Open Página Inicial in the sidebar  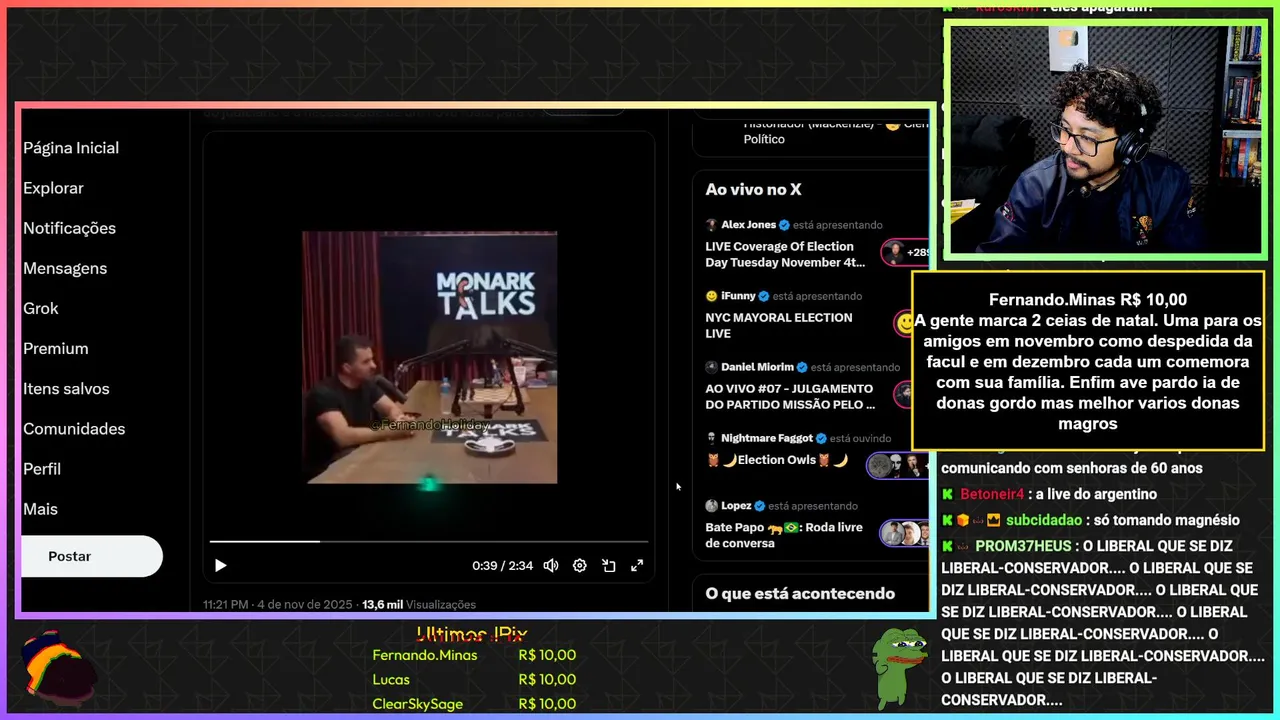(71, 148)
